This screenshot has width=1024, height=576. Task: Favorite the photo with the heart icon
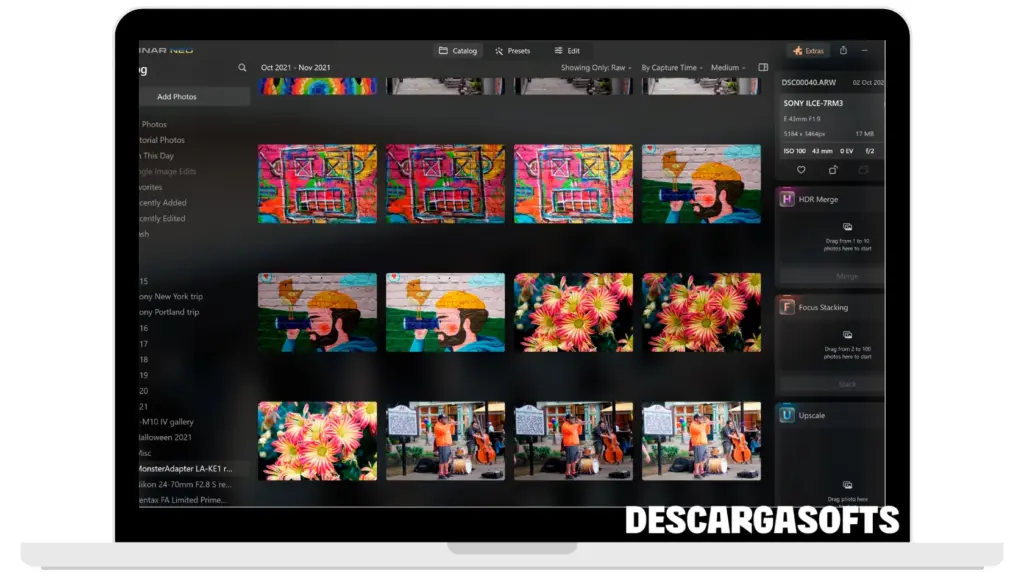pos(801,170)
